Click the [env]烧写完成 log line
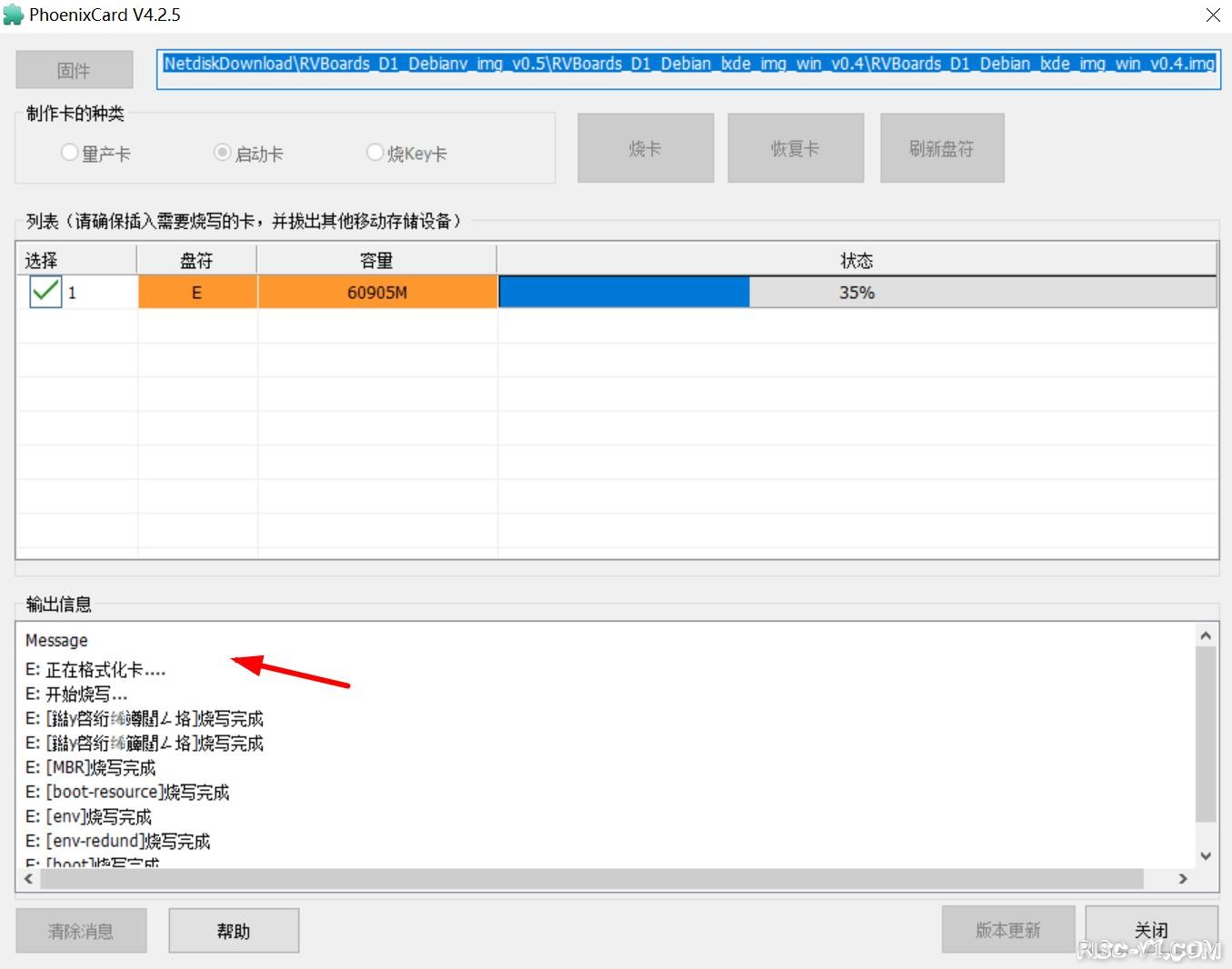 coord(88,817)
